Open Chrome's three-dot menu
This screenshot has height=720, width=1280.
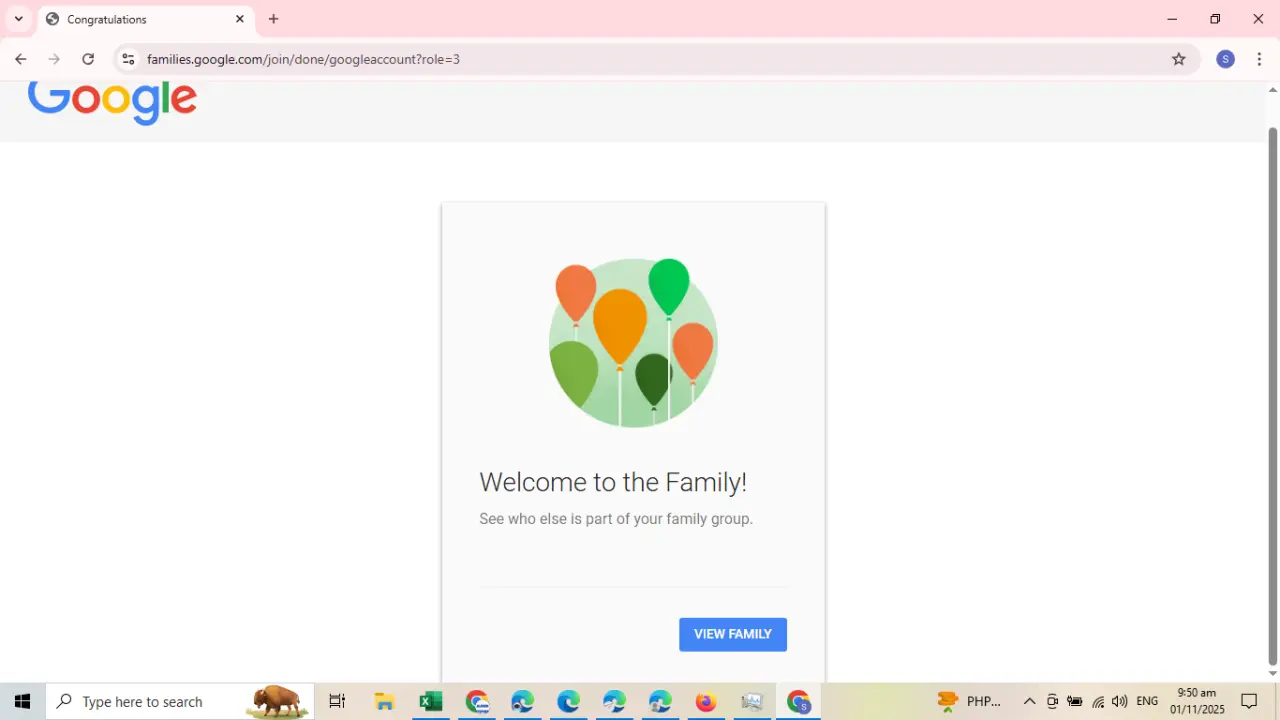point(1259,59)
